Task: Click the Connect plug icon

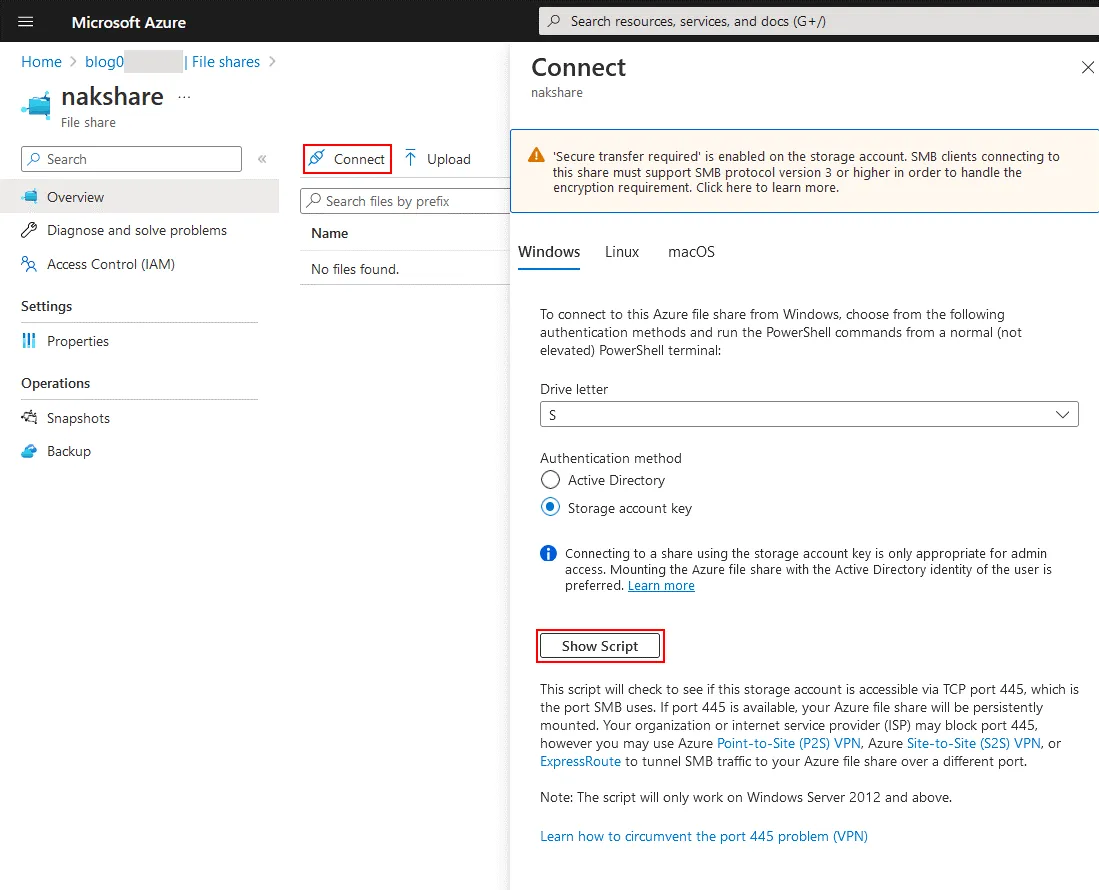Action: [317, 158]
